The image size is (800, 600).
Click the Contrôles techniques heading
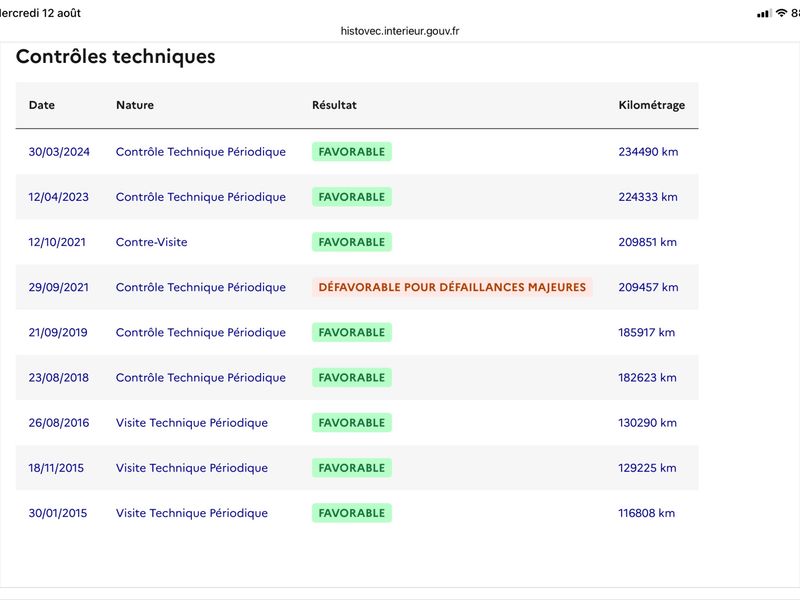coord(116,56)
